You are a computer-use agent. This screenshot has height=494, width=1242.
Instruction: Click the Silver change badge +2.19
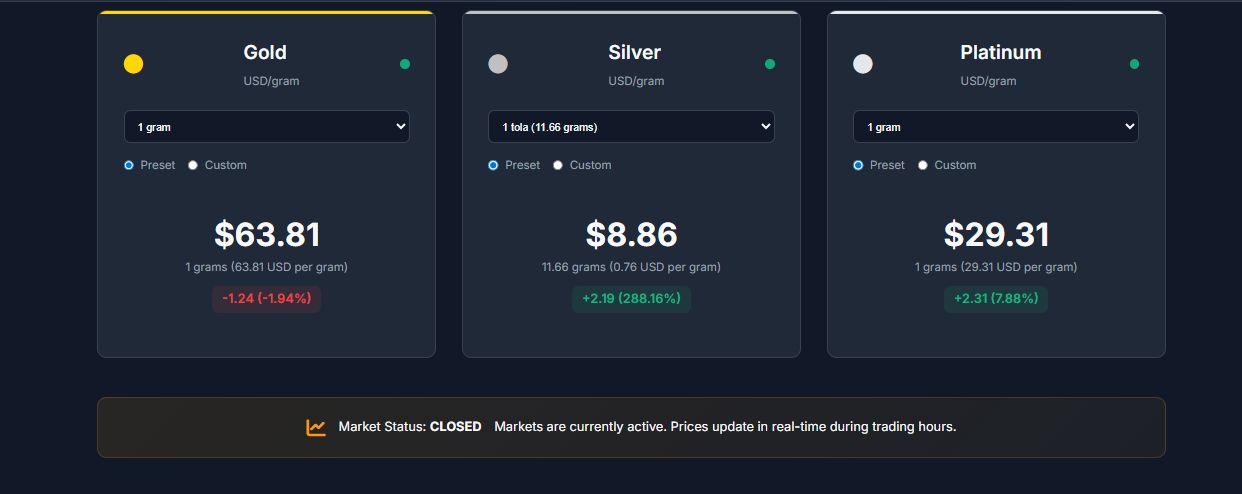pos(631,298)
